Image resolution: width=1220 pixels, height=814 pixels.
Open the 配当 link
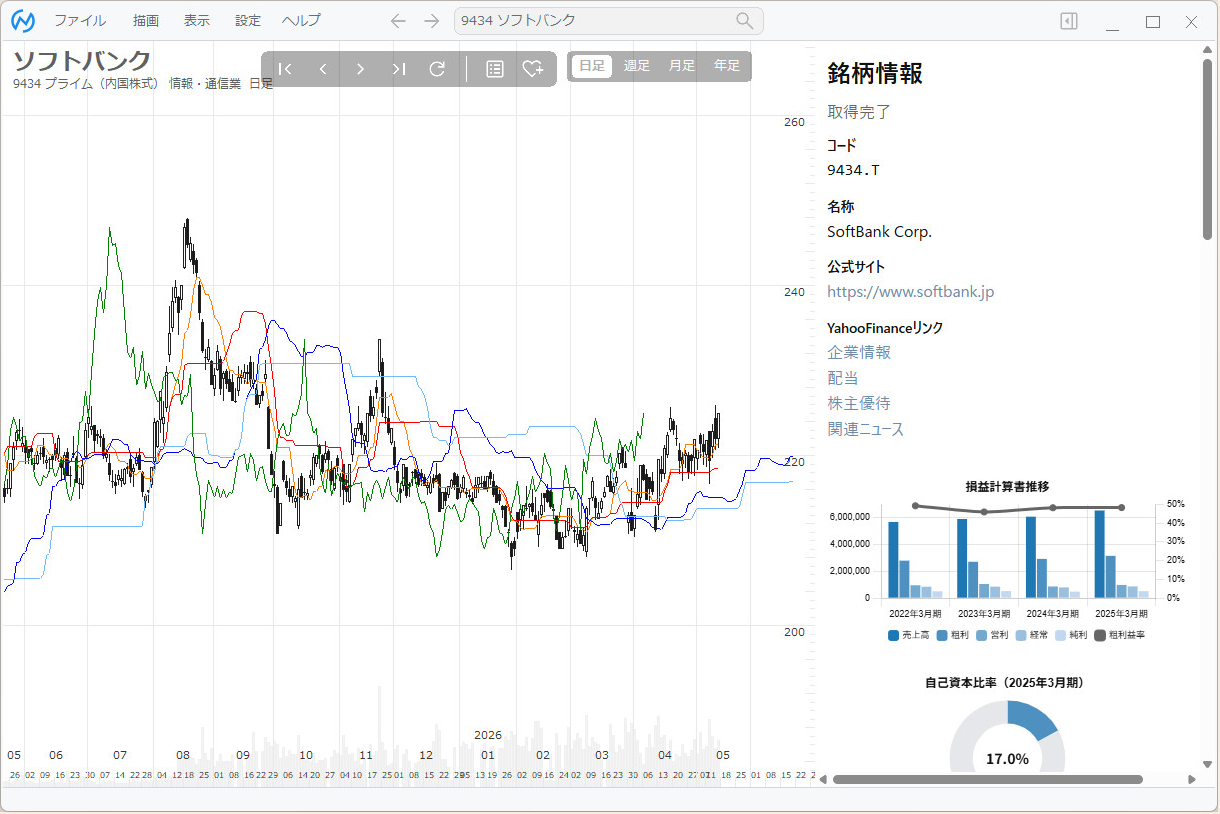(843, 378)
